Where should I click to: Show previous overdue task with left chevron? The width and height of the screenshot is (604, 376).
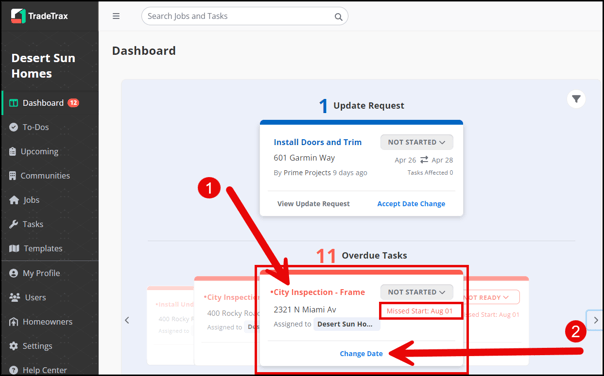(127, 321)
